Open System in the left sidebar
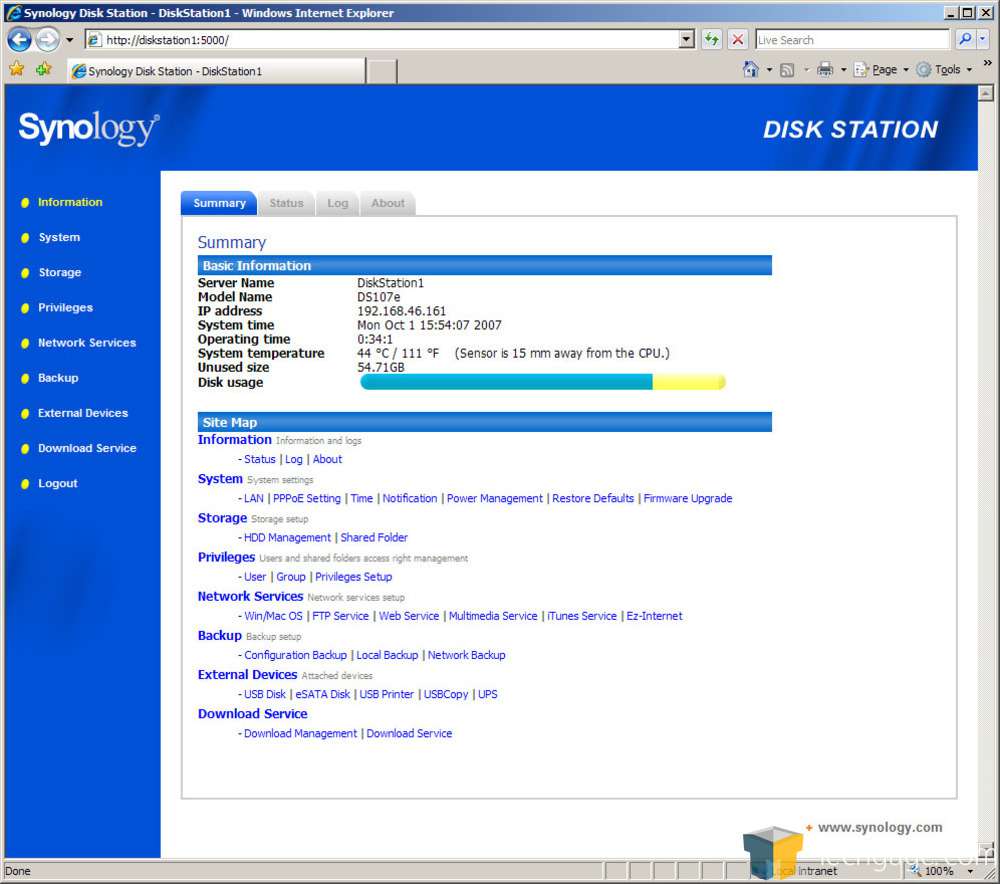 click(x=59, y=237)
